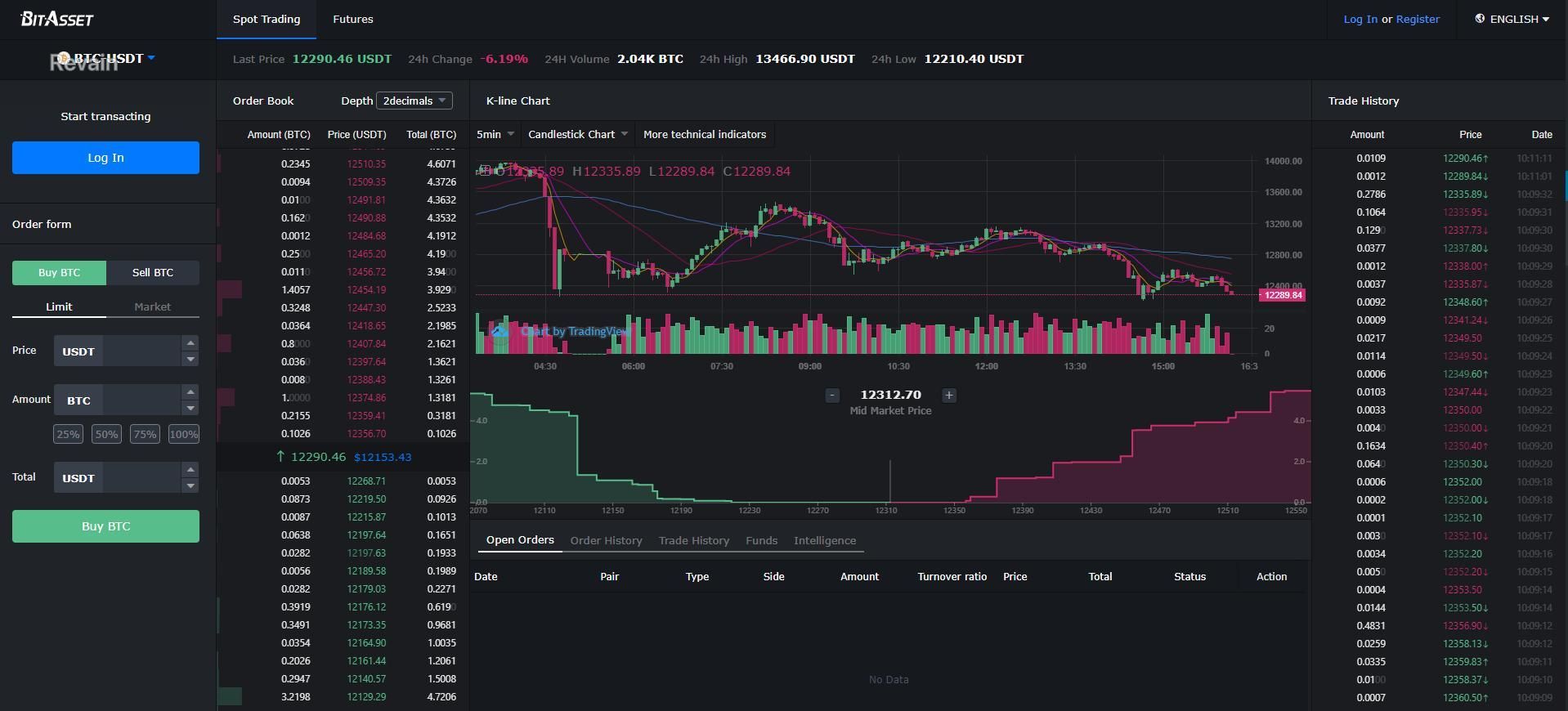Open the ENGLISH language dropdown

click(1513, 19)
